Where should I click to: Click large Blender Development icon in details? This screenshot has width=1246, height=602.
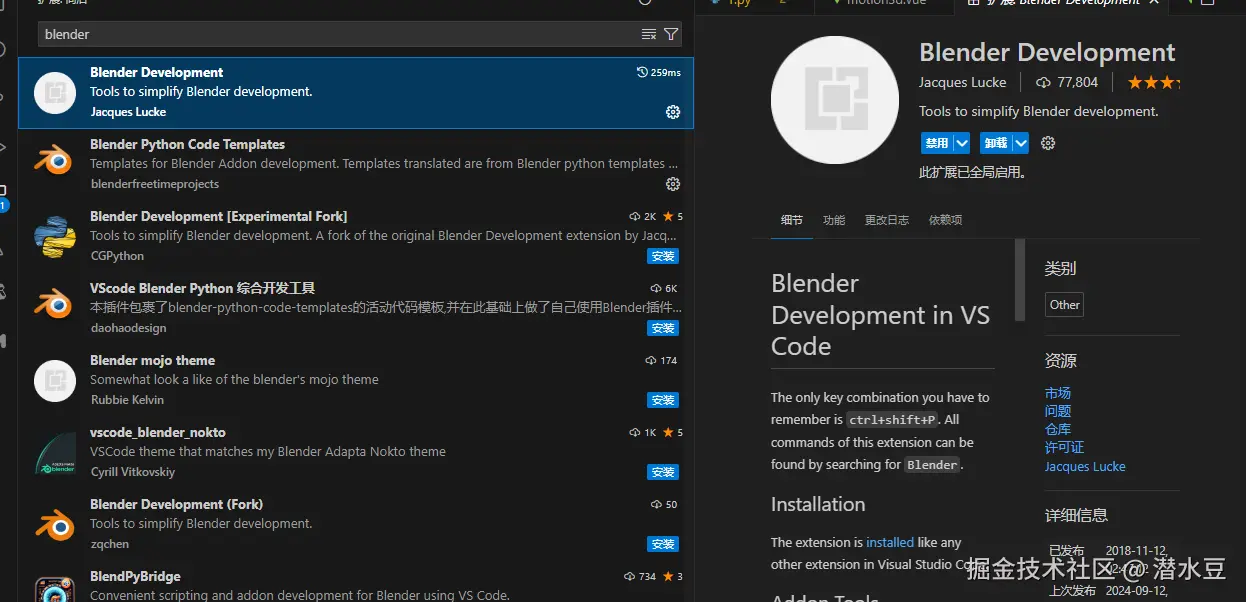point(835,100)
